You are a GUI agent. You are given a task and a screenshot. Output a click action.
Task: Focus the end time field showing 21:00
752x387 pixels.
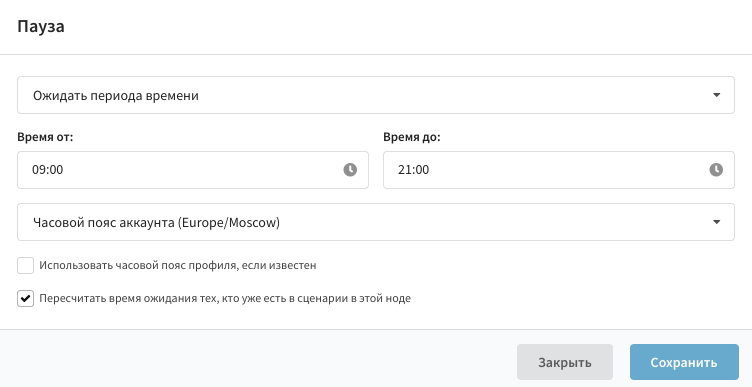point(559,170)
